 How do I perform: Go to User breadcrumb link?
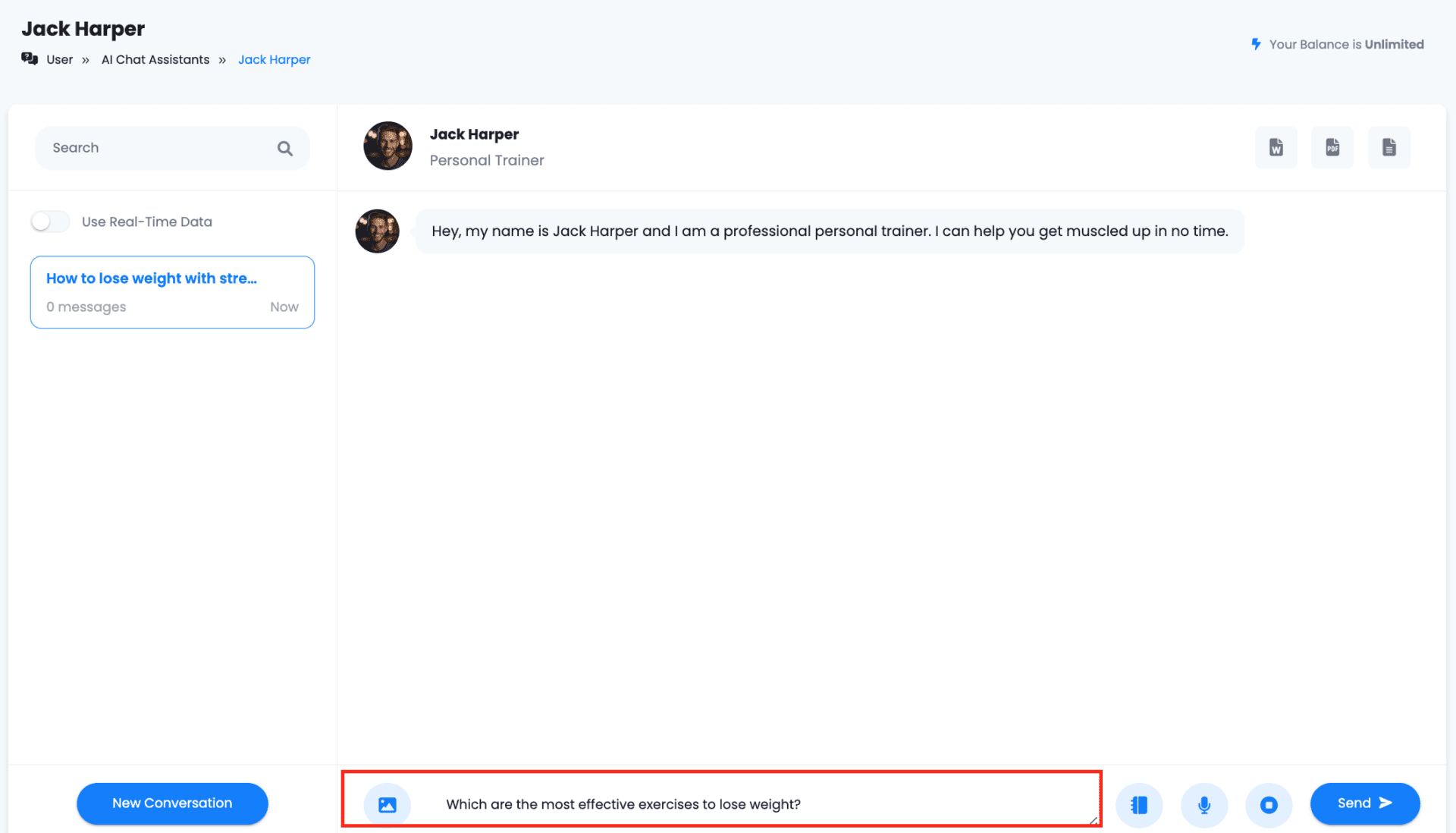pyautogui.click(x=59, y=60)
